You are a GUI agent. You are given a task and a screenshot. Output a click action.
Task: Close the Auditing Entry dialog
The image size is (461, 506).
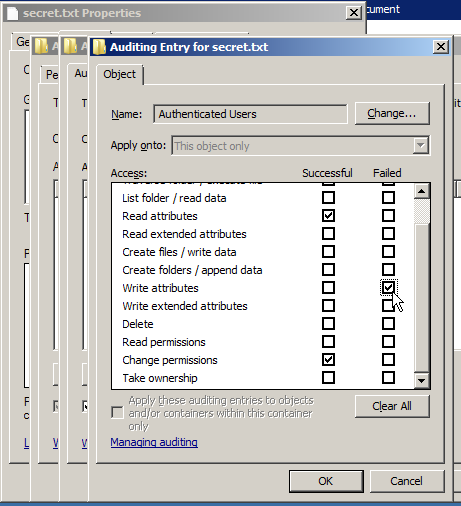click(x=441, y=47)
